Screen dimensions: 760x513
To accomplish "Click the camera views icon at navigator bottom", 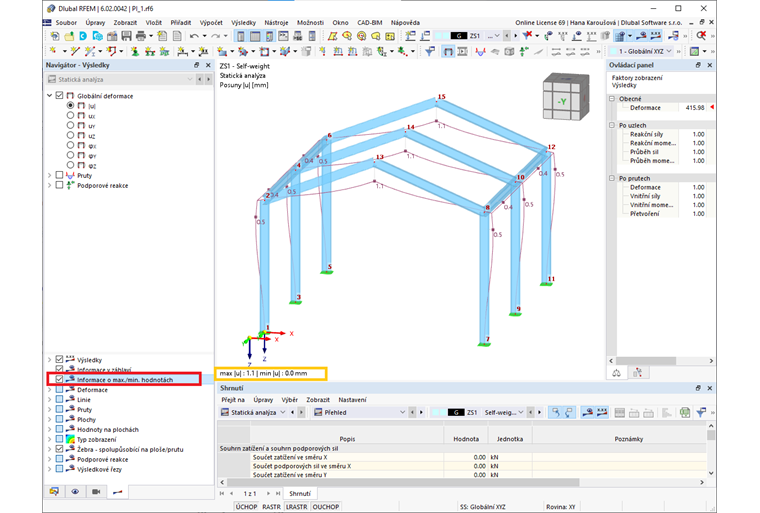I will point(96,491).
